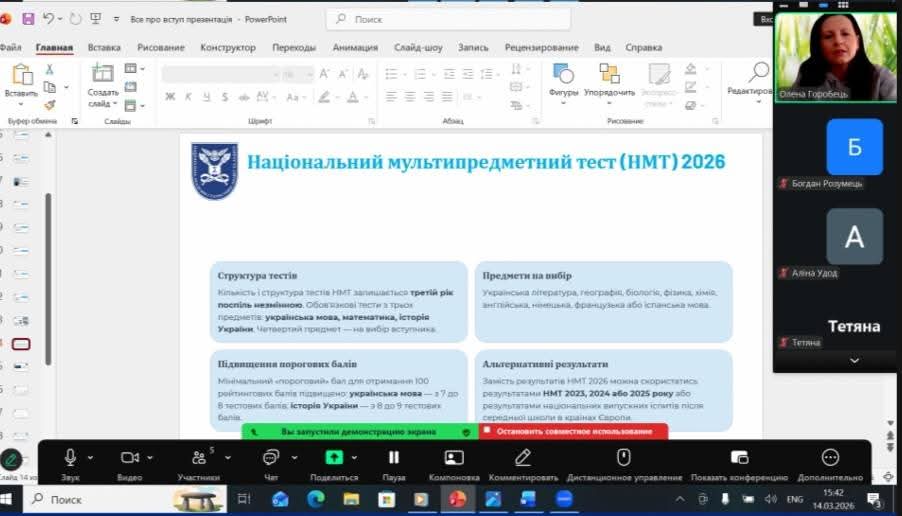Open the Дополнительно three-dots menu
The height and width of the screenshot is (516, 902).
830,458
